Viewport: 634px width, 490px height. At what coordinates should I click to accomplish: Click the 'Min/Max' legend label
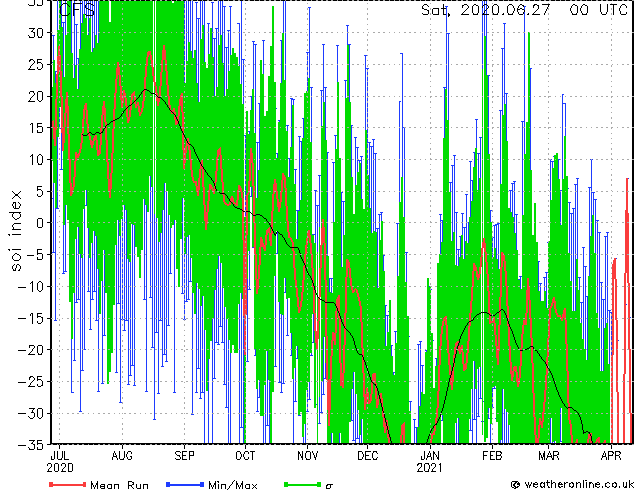click(232, 485)
